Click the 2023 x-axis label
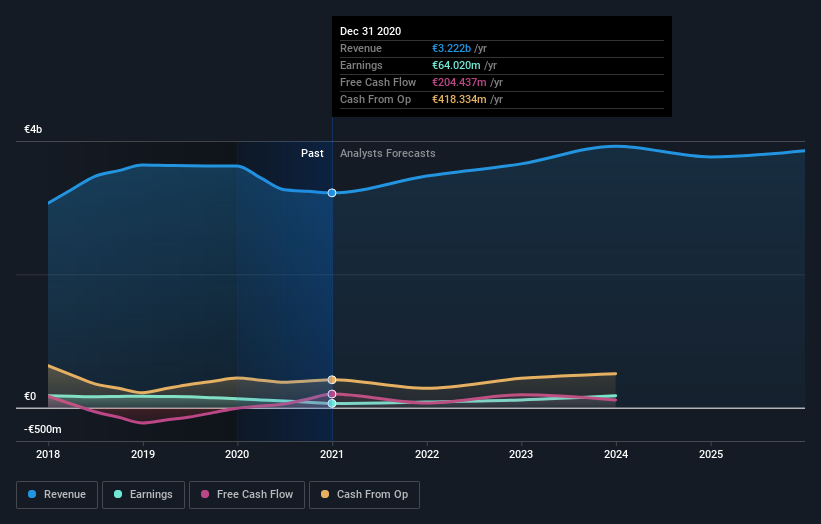 pyautogui.click(x=521, y=454)
